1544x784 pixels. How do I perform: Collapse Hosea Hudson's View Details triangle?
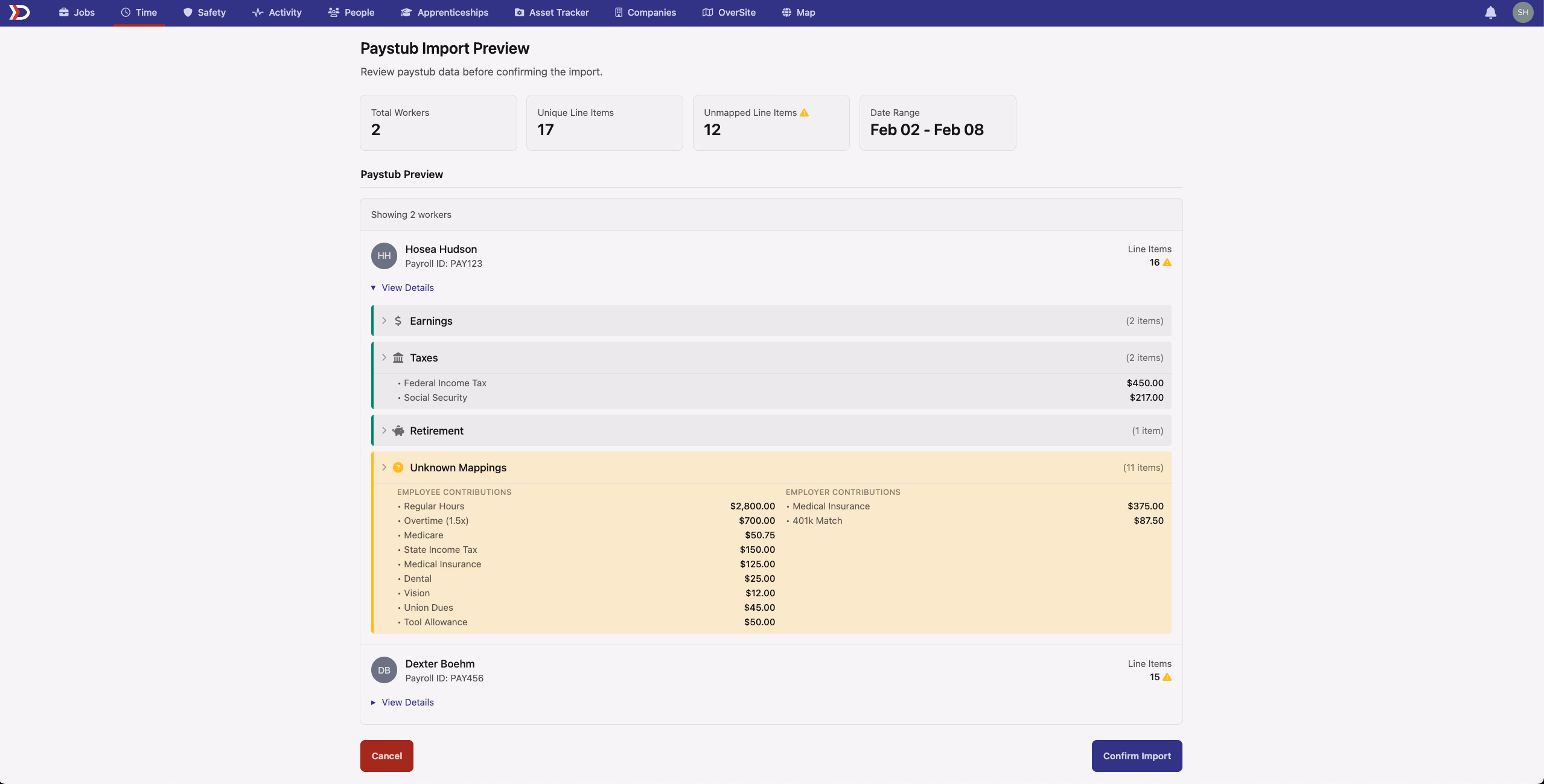373,288
